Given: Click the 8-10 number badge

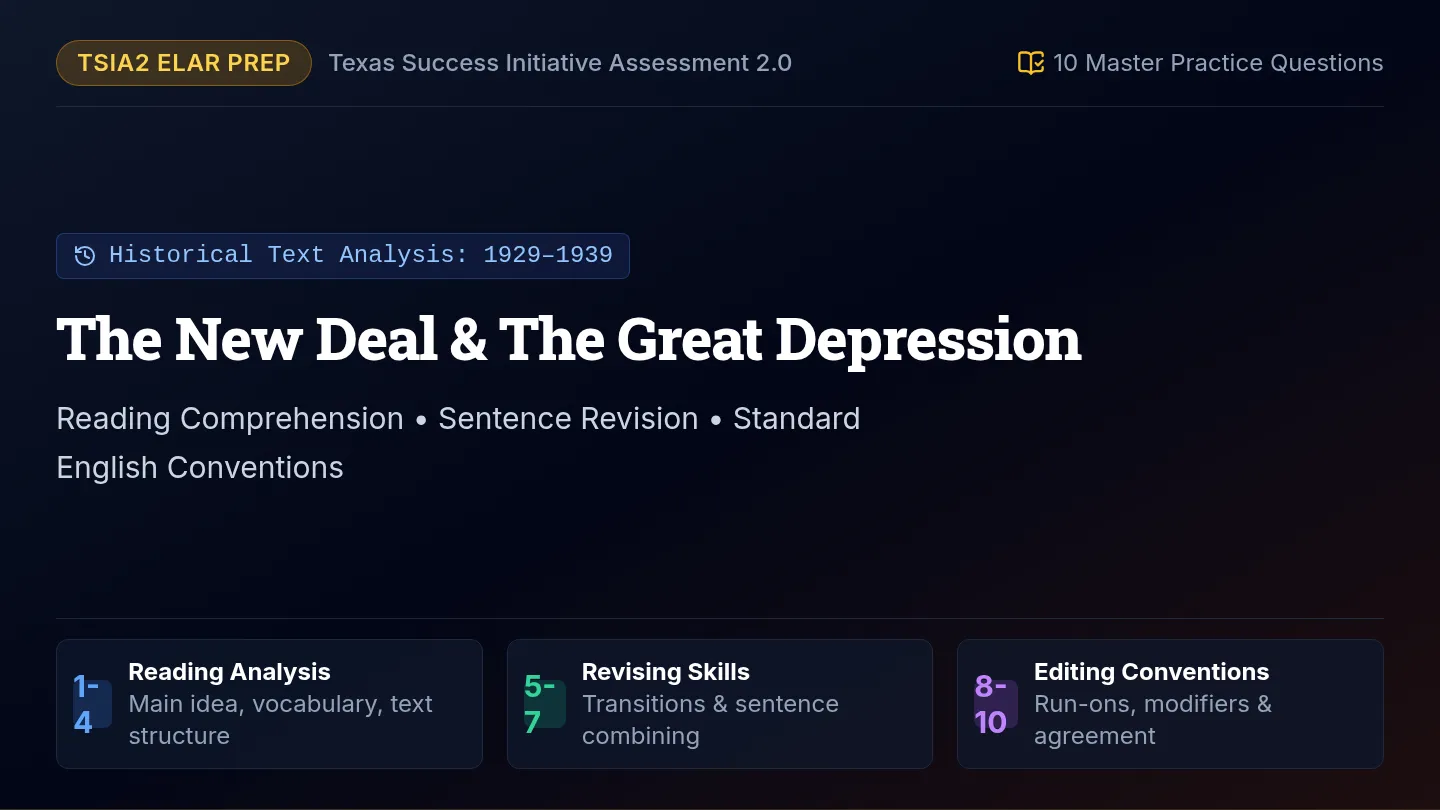Looking at the screenshot, I should click(x=996, y=704).
